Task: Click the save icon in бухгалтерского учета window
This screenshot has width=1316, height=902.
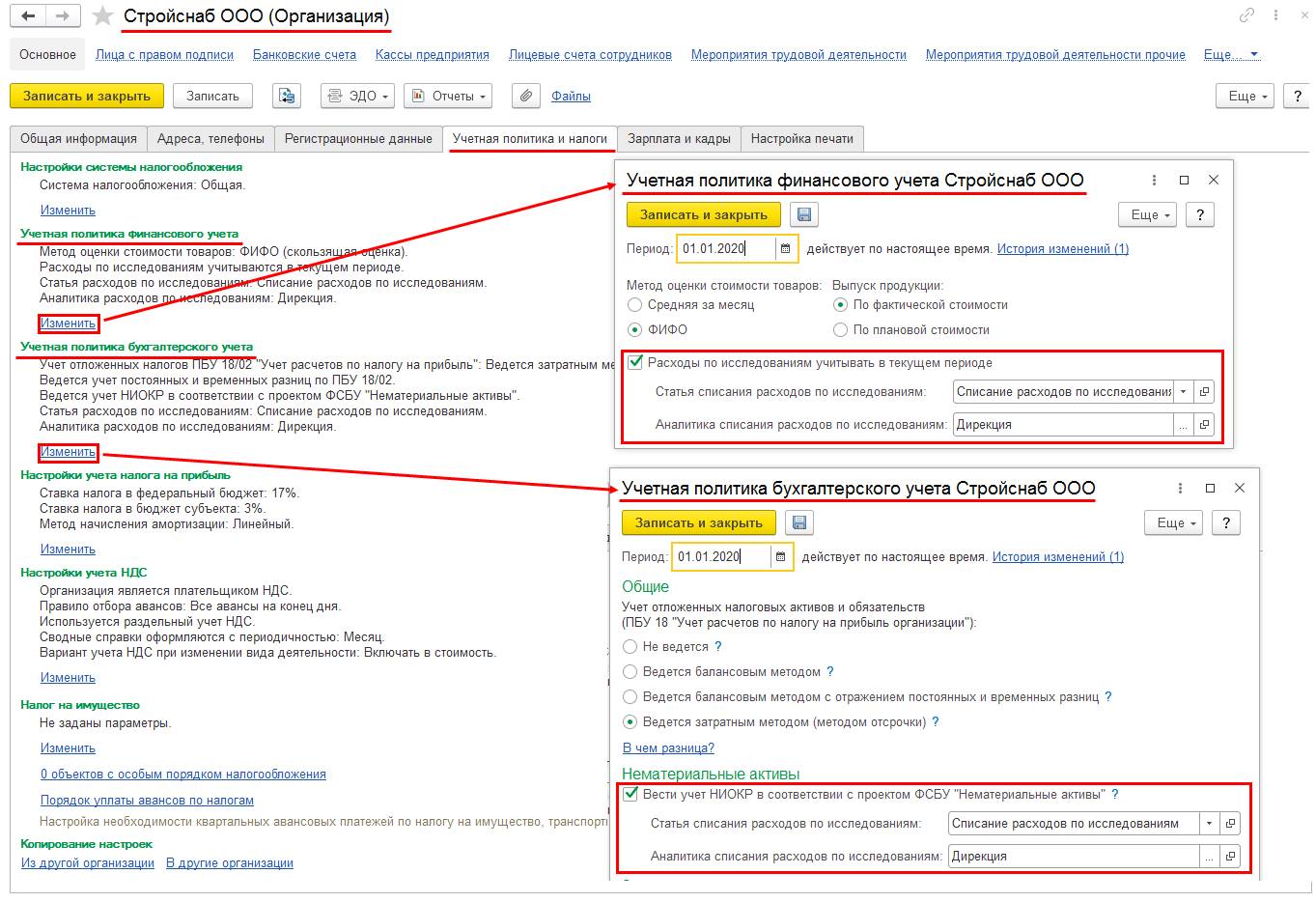Action: coord(799,522)
